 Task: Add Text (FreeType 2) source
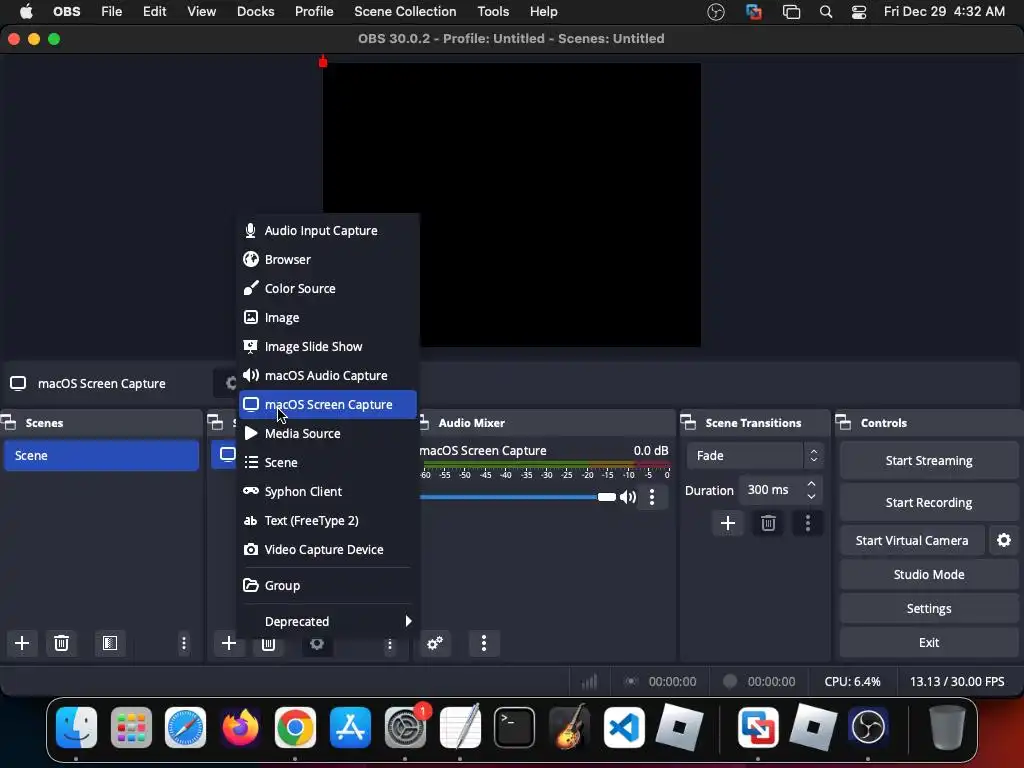(327, 520)
